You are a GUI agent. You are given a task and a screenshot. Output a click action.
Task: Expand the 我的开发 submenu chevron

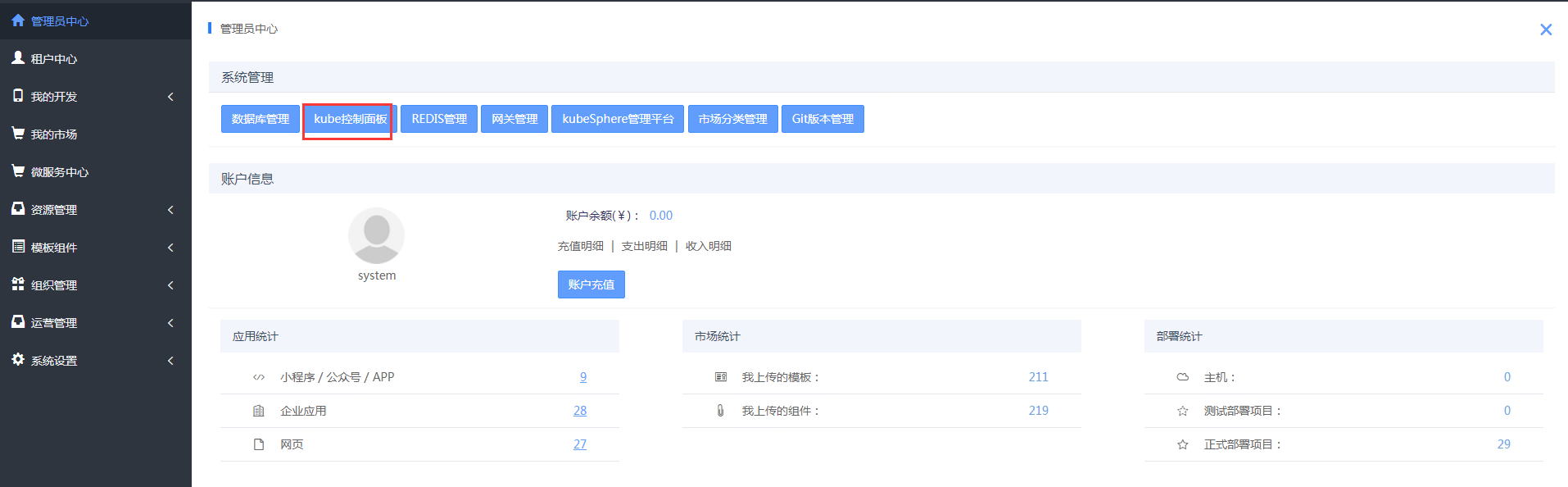click(x=170, y=97)
